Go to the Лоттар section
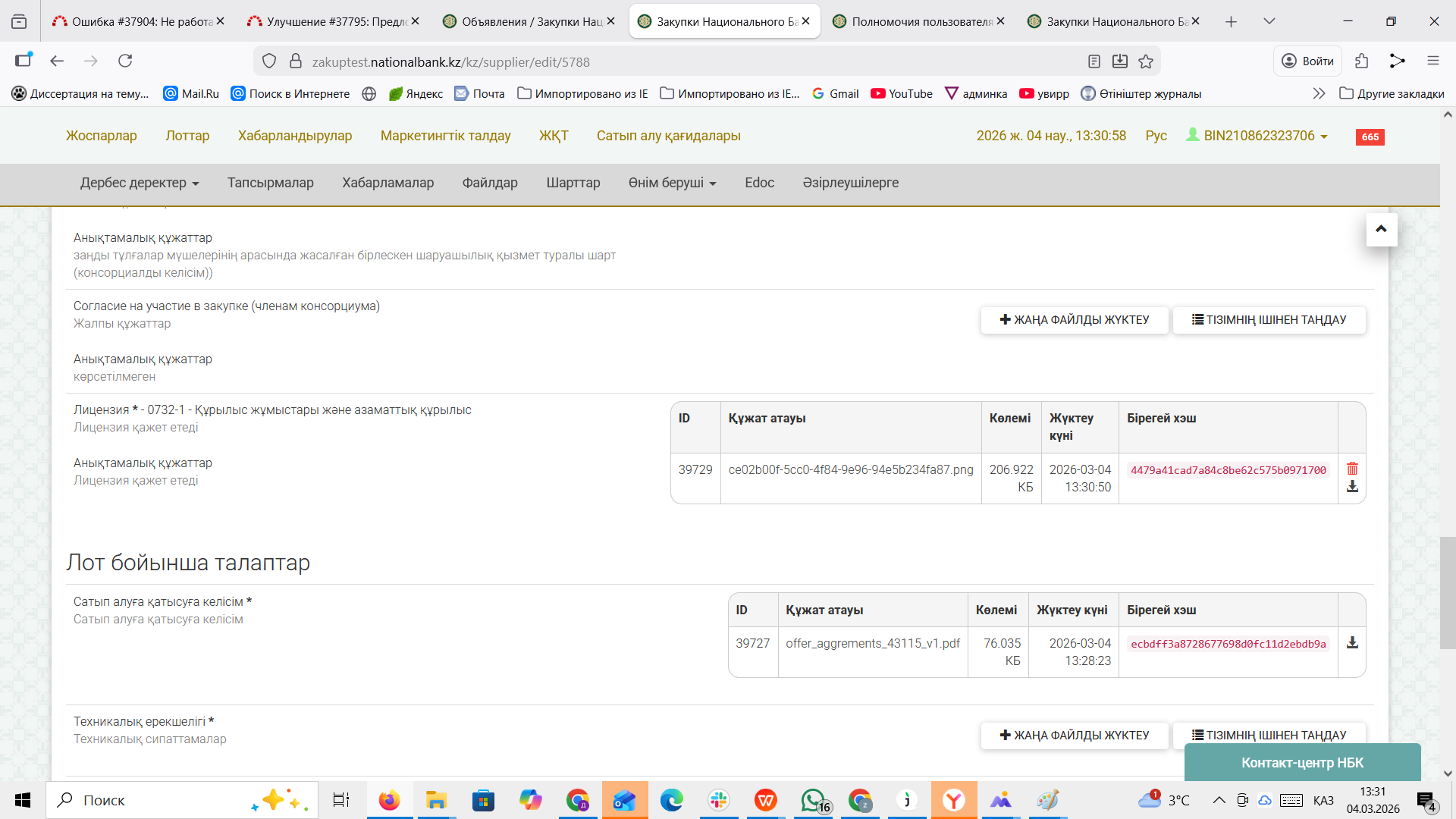The image size is (1456, 819). click(x=187, y=136)
